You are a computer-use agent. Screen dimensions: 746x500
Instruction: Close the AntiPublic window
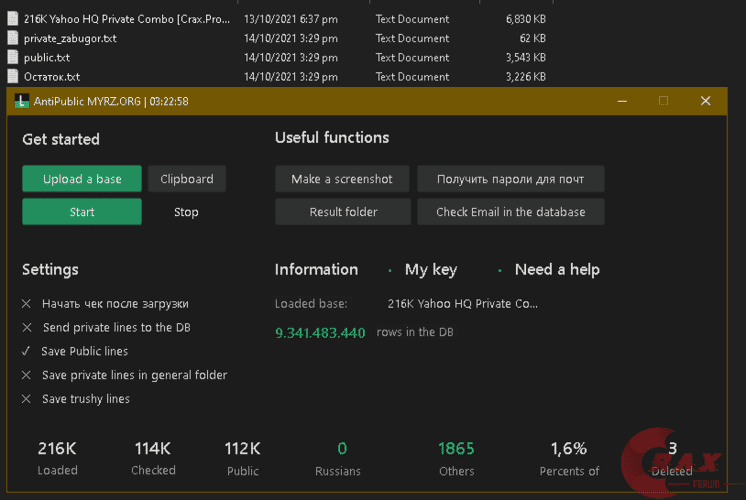coord(705,101)
